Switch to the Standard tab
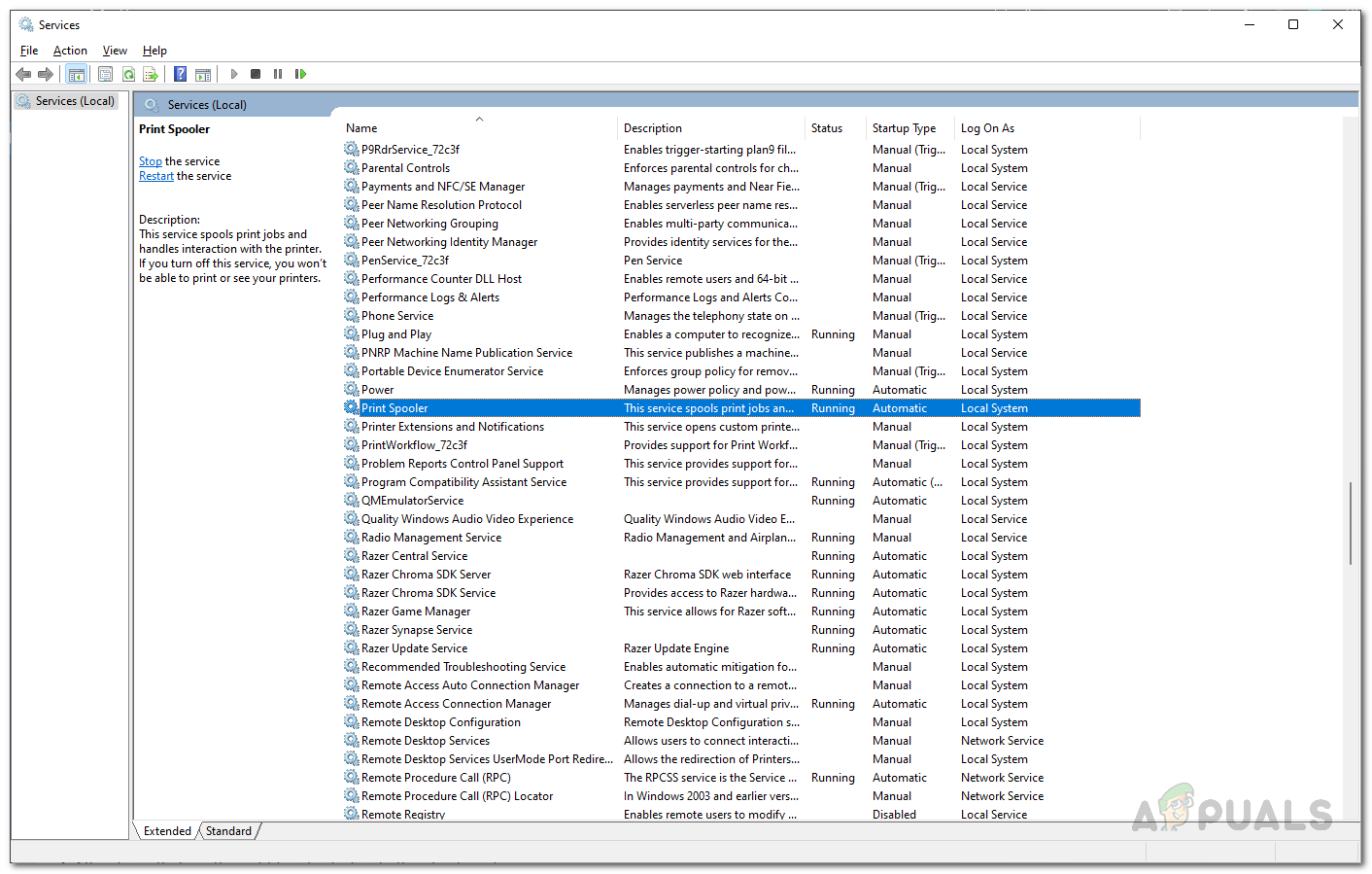This screenshot has width=1372, height=874. (x=229, y=831)
